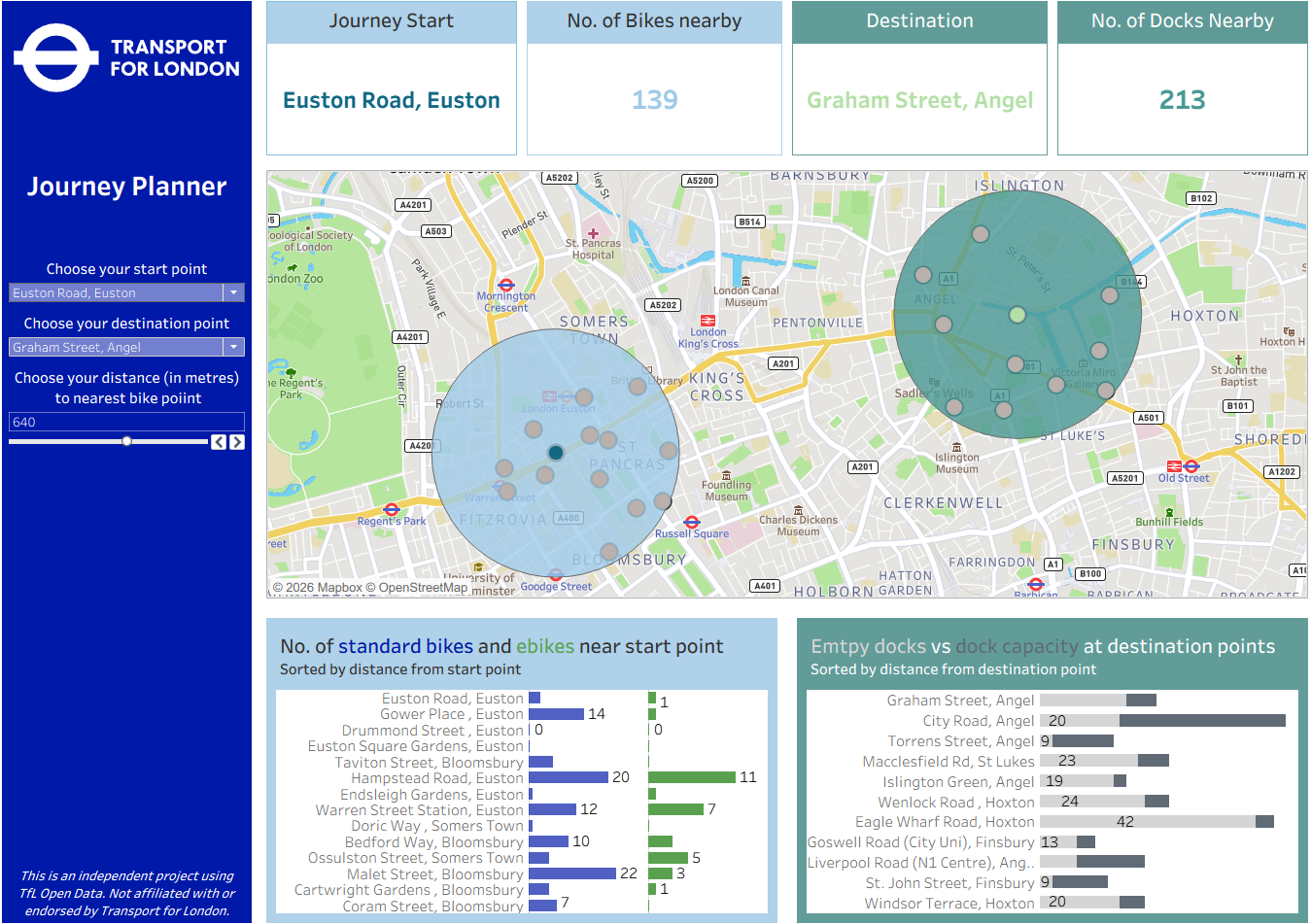Open the Mapbox attribution link
Viewport: 1311px width, 924px height.
pyautogui.click(x=339, y=588)
